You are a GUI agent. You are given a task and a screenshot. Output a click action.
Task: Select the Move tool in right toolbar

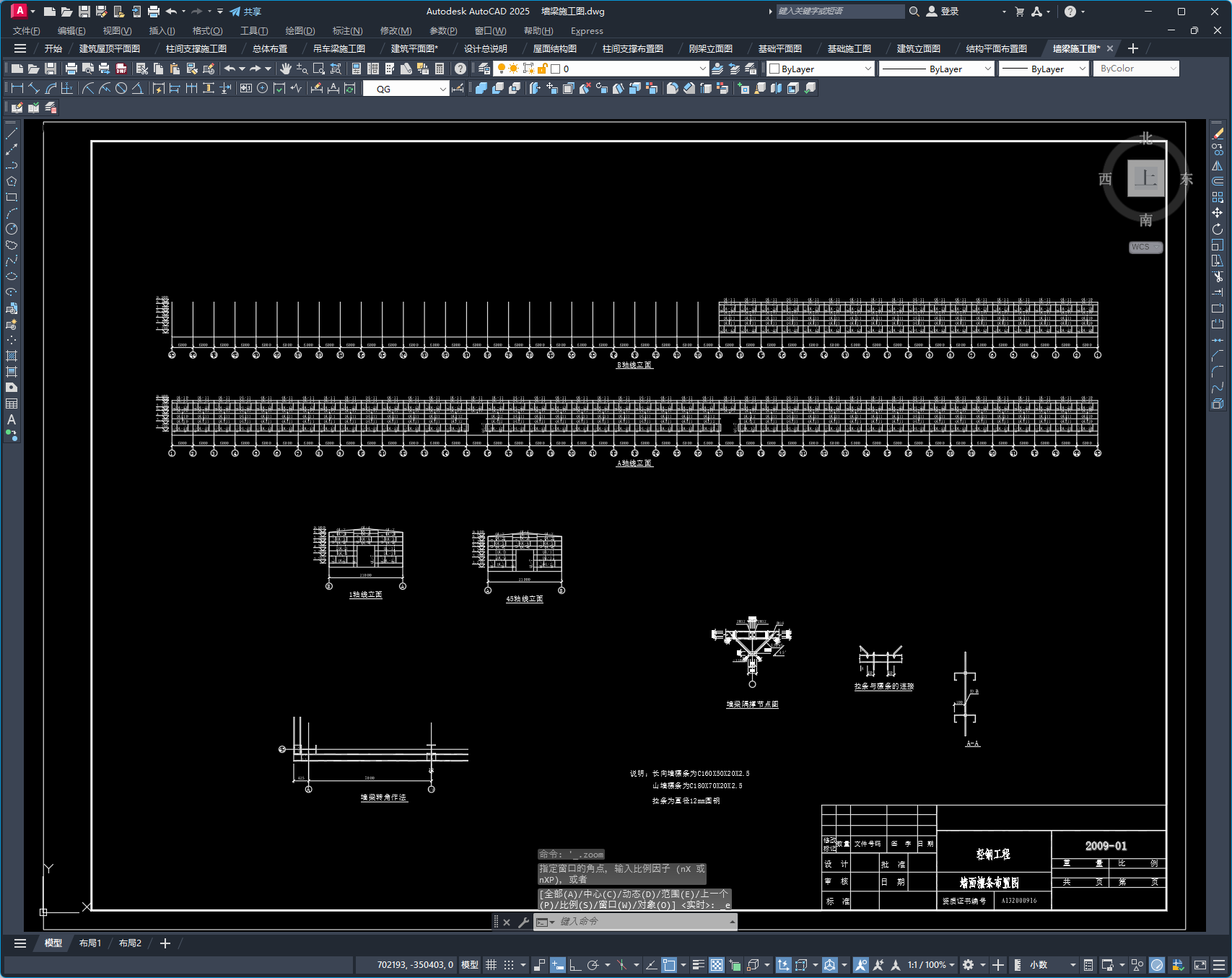[x=1218, y=213]
